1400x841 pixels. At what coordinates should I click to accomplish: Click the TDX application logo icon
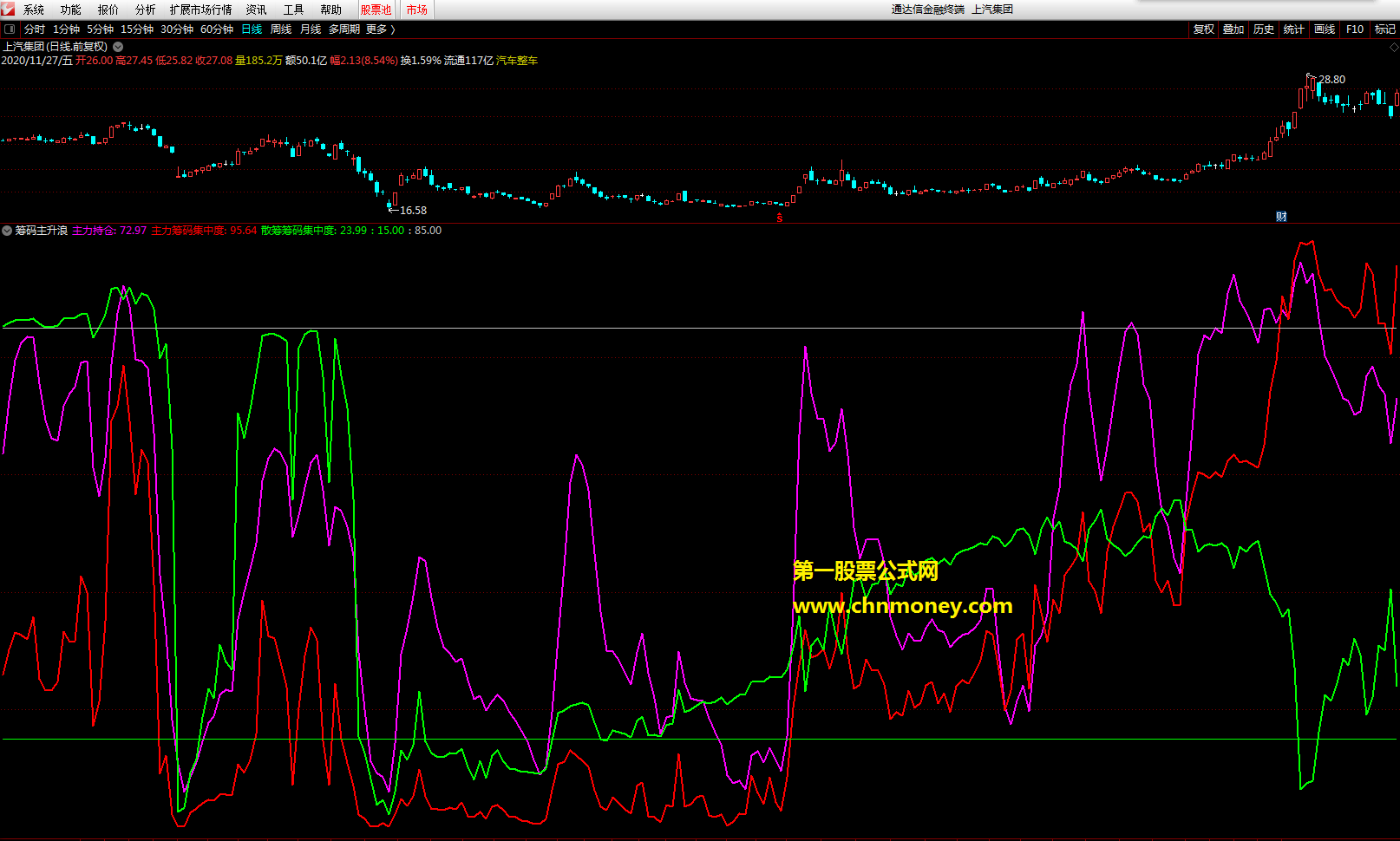[8, 9]
